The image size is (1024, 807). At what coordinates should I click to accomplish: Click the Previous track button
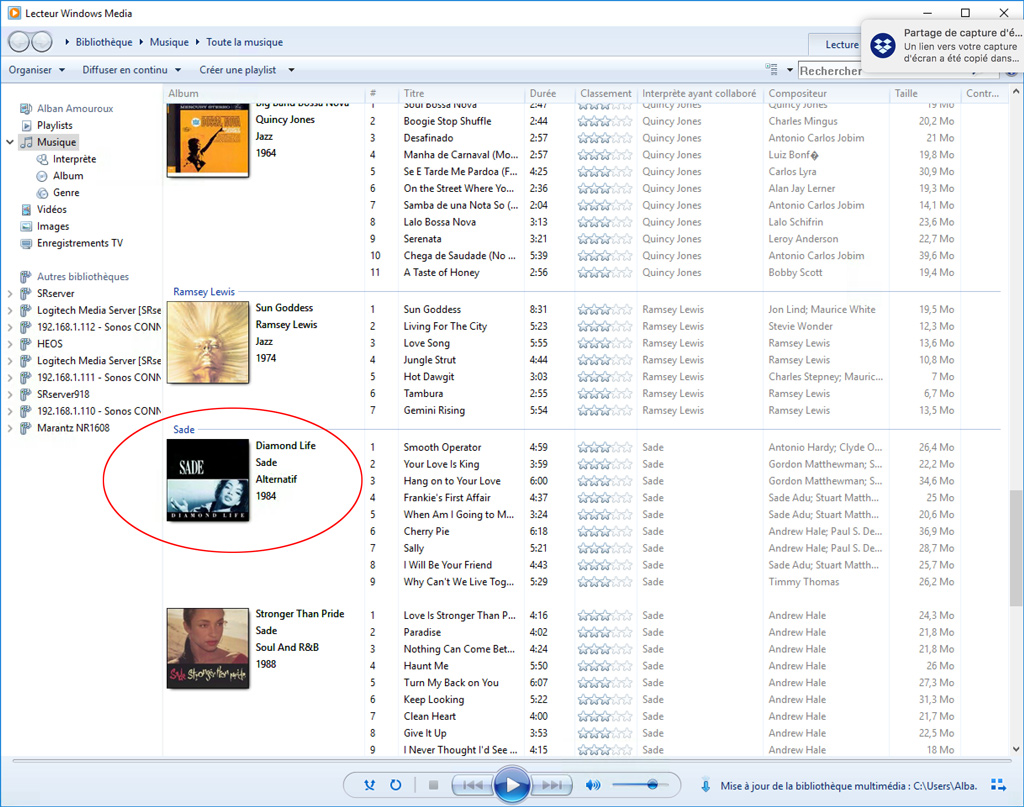(x=472, y=785)
